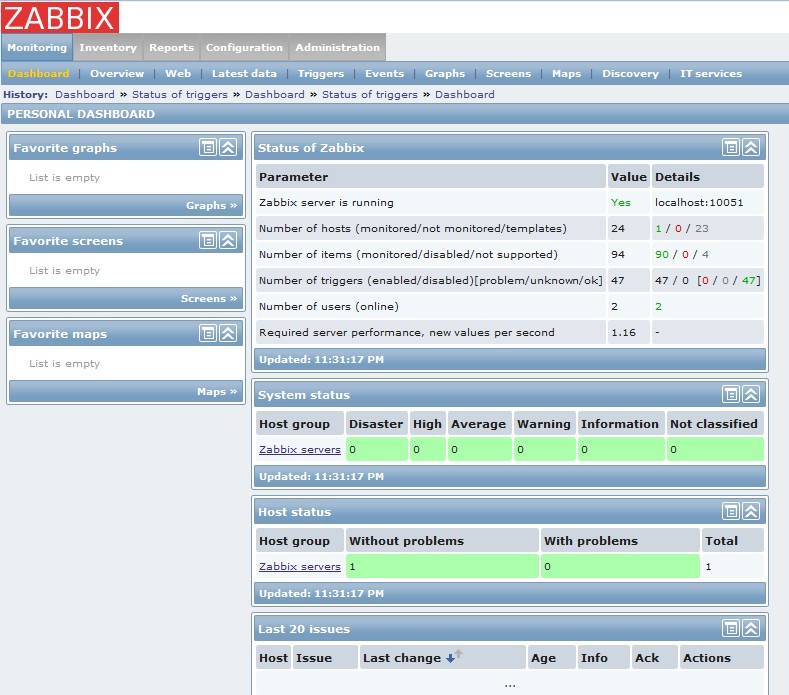This screenshot has width=789, height=695.
Task: Collapse the Favorite screens widget
Action: click(228, 241)
